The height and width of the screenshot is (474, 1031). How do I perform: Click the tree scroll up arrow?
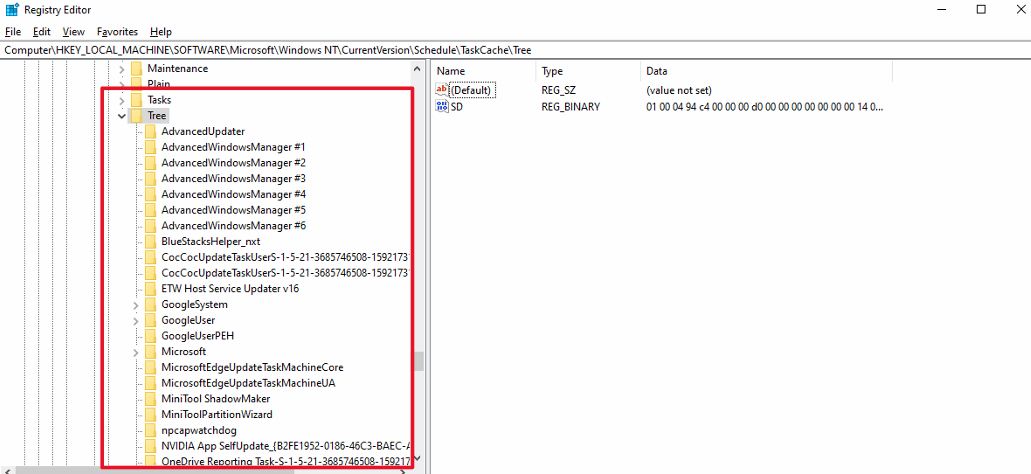(x=418, y=68)
